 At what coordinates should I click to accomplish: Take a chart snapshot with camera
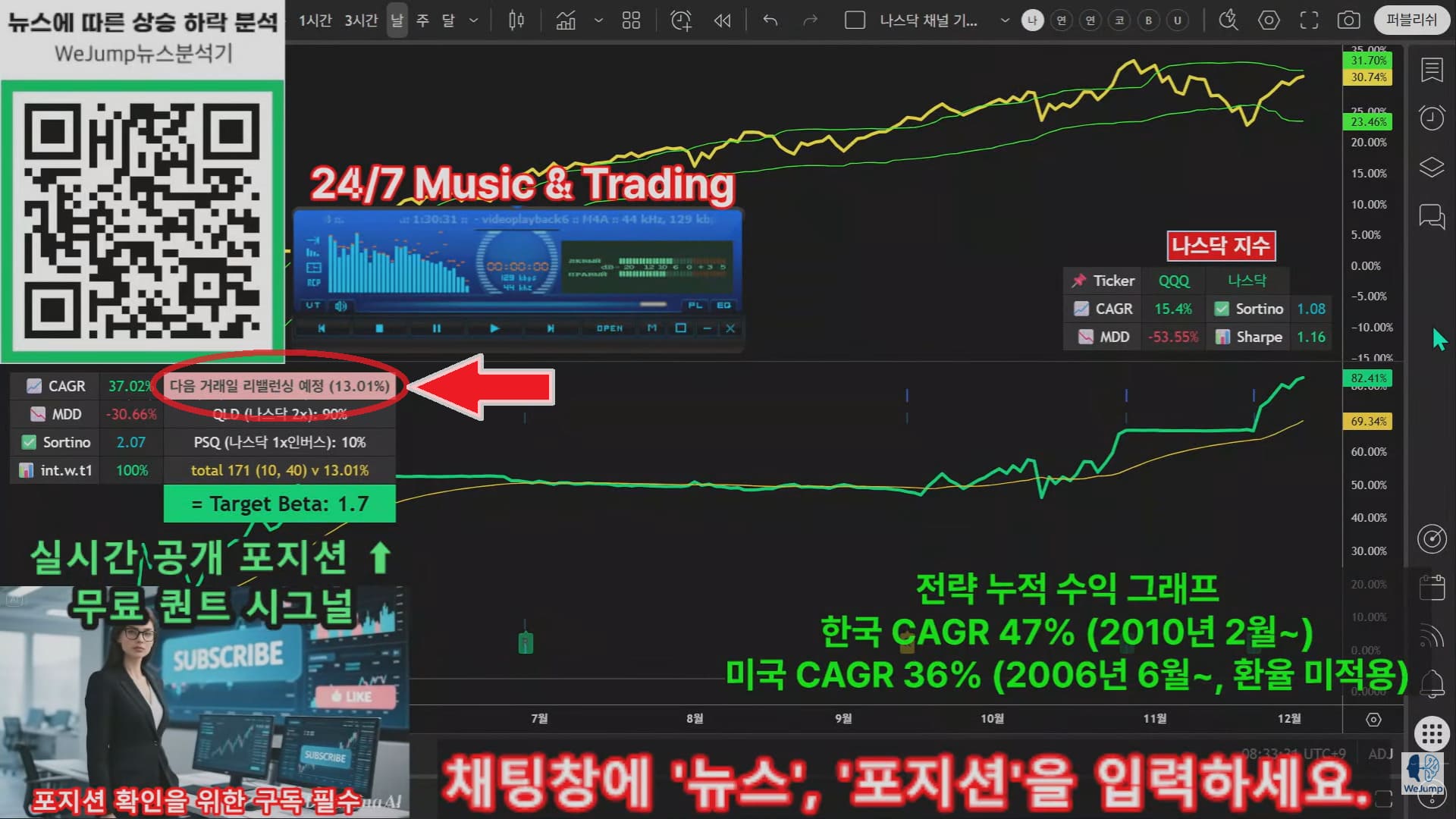[1348, 20]
